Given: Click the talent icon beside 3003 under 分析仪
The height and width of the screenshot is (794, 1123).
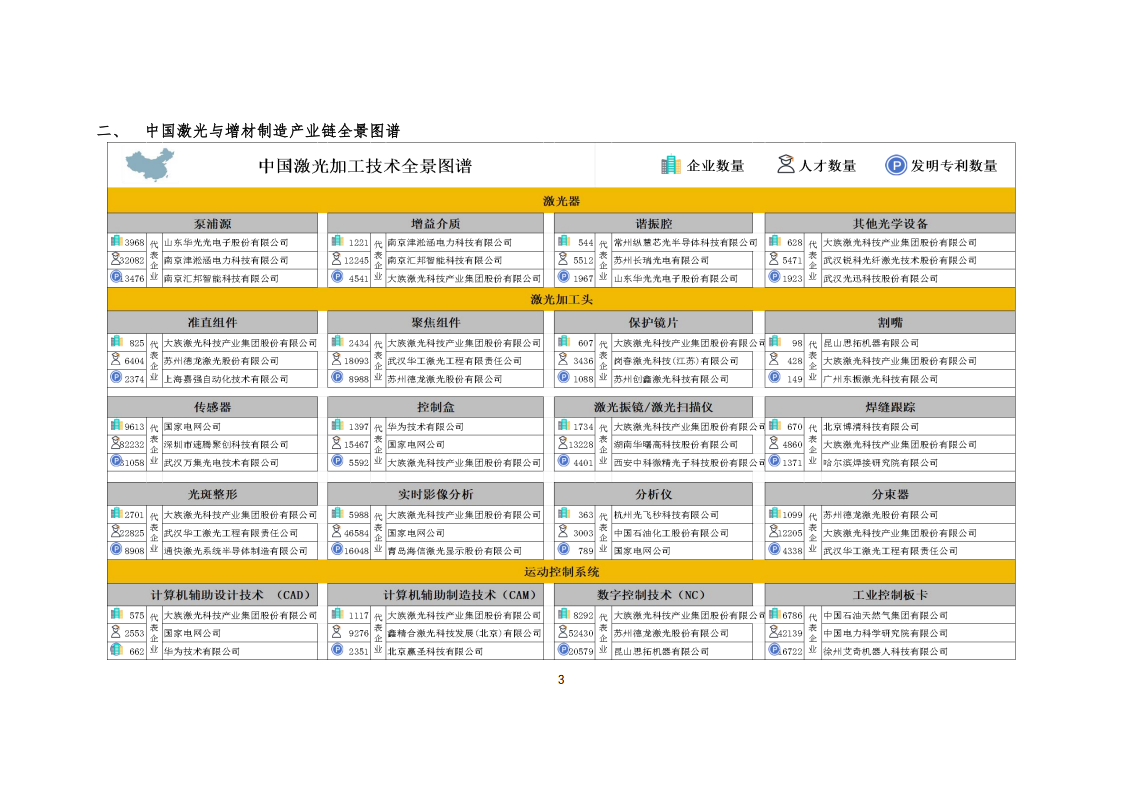Looking at the screenshot, I should point(563,533).
